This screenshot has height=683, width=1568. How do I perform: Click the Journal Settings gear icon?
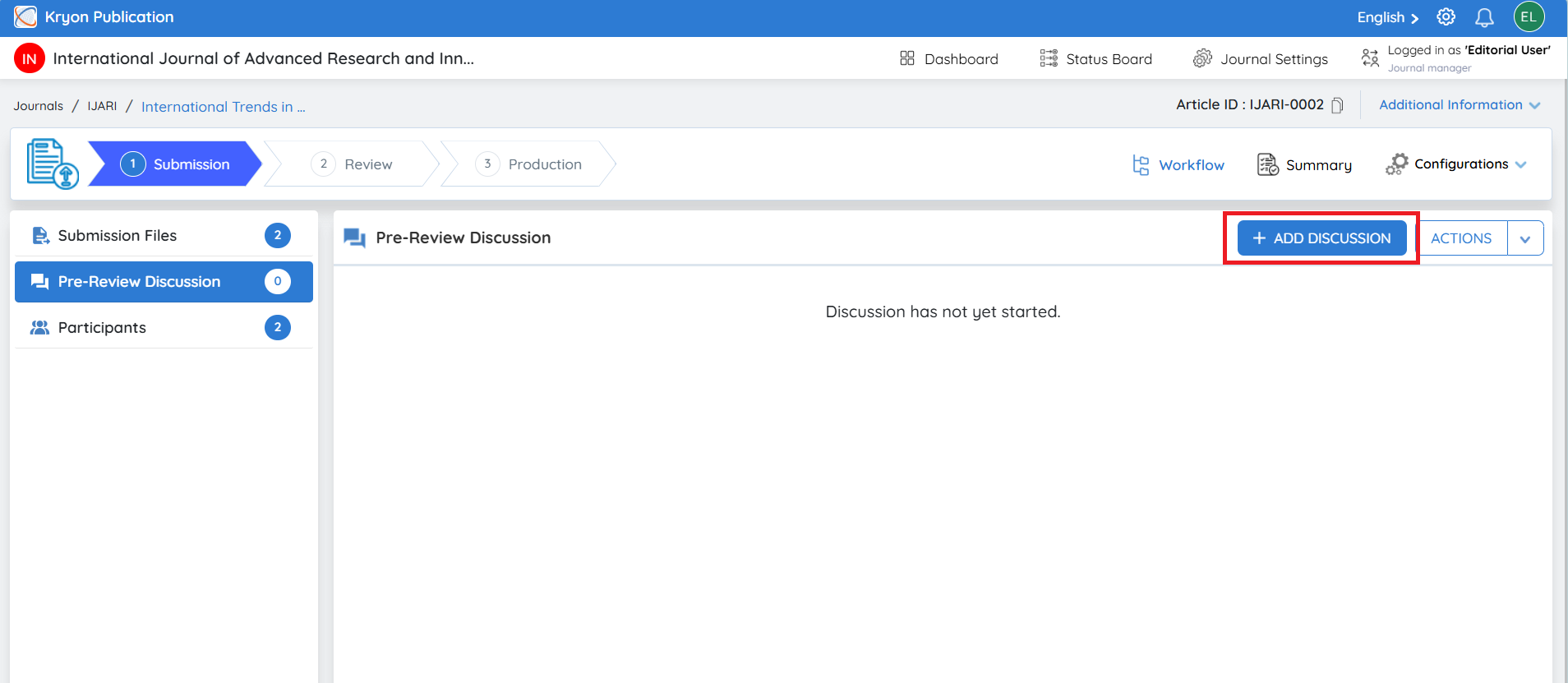[x=1202, y=58]
